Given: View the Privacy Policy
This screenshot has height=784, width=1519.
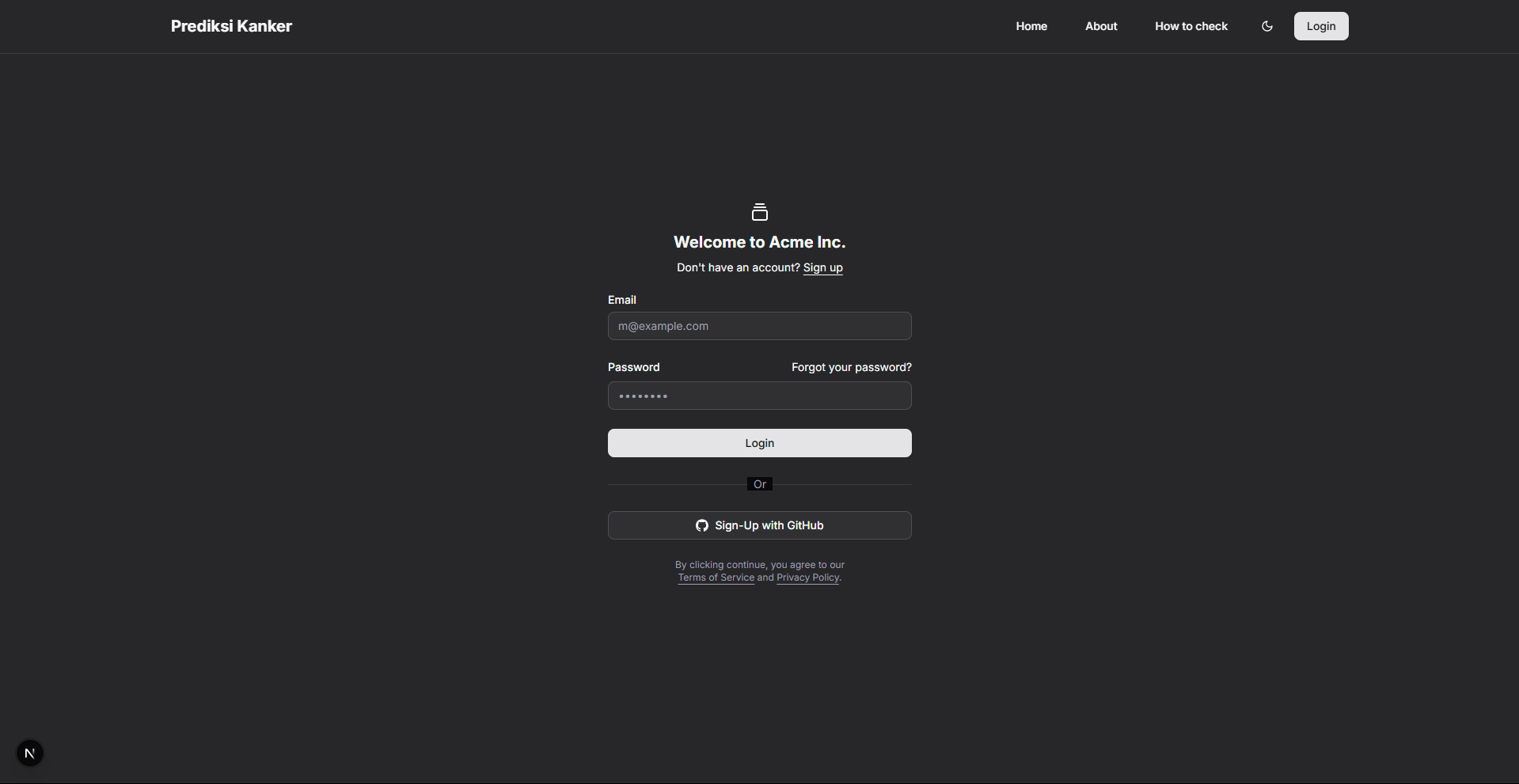Looking at the screenshot, I should tap(807, 577).
